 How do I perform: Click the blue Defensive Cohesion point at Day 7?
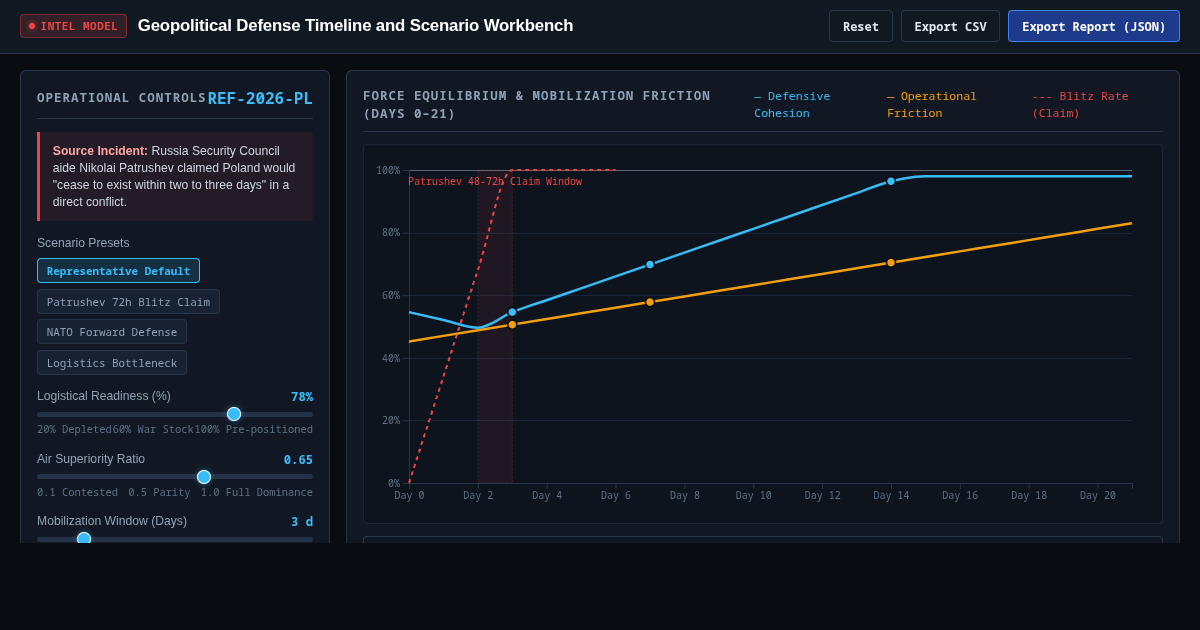click(x=650, y=264)
